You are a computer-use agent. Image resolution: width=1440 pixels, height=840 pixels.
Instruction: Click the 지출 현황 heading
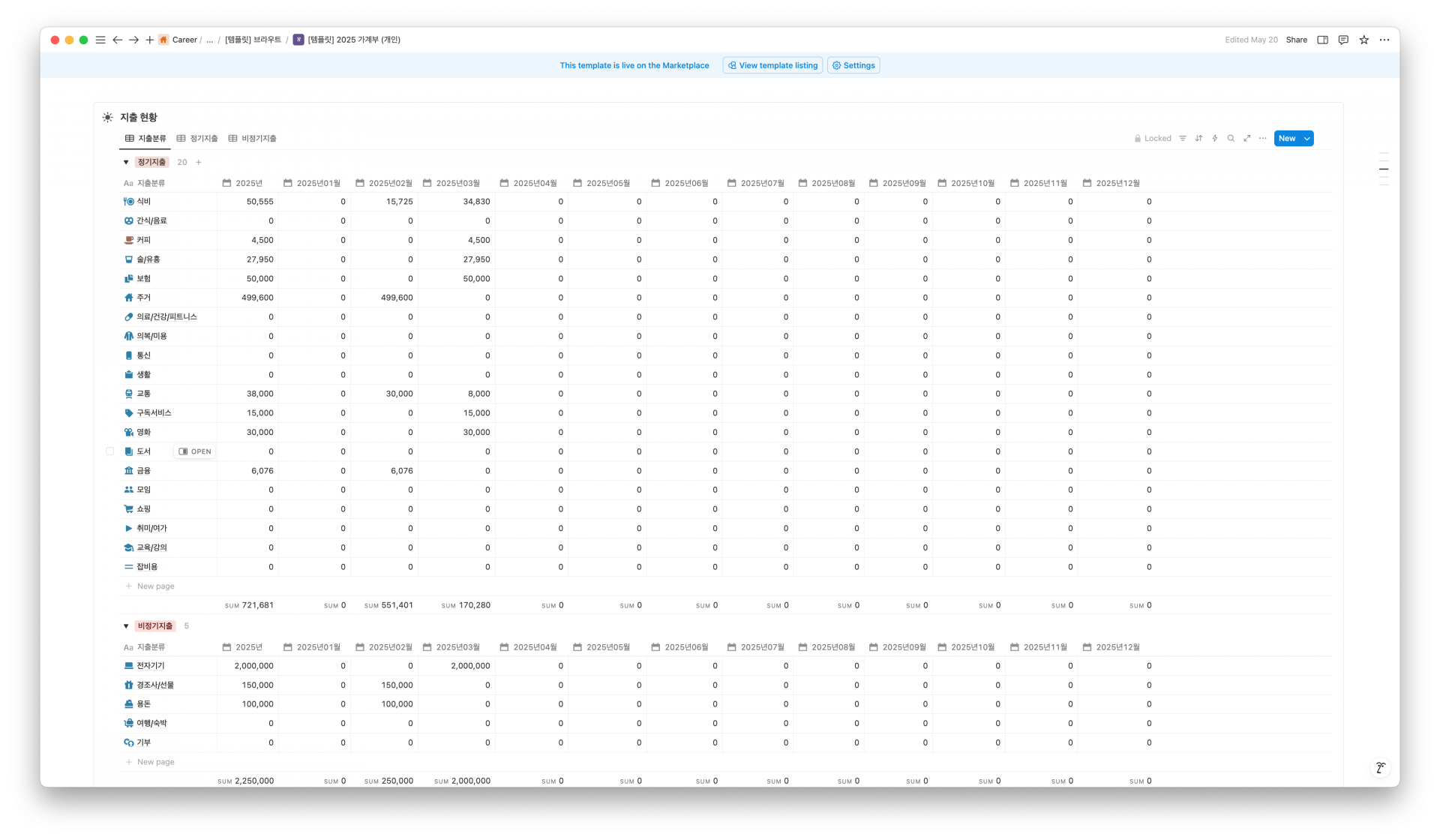pyautogui.click(x=139, y=117)
